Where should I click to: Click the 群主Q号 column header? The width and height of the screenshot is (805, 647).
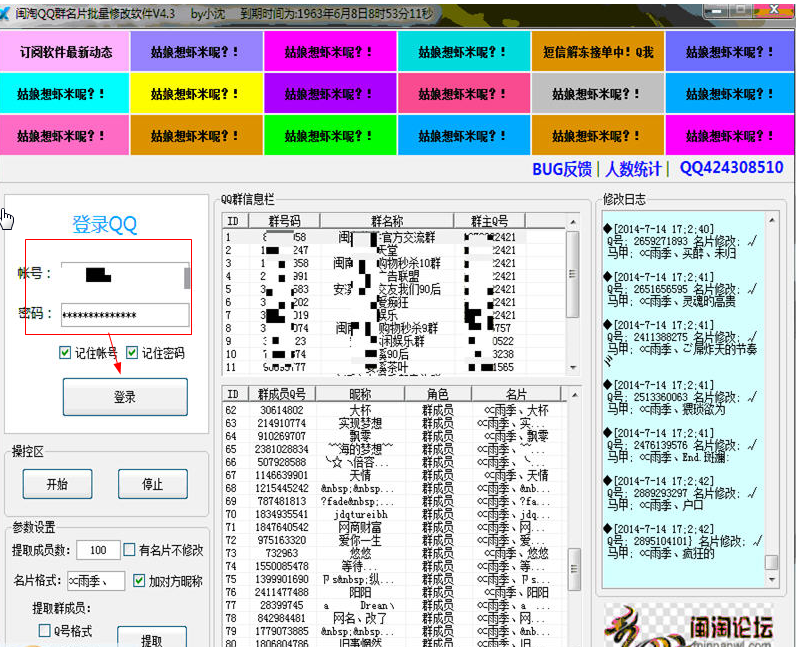pos(489,221)
